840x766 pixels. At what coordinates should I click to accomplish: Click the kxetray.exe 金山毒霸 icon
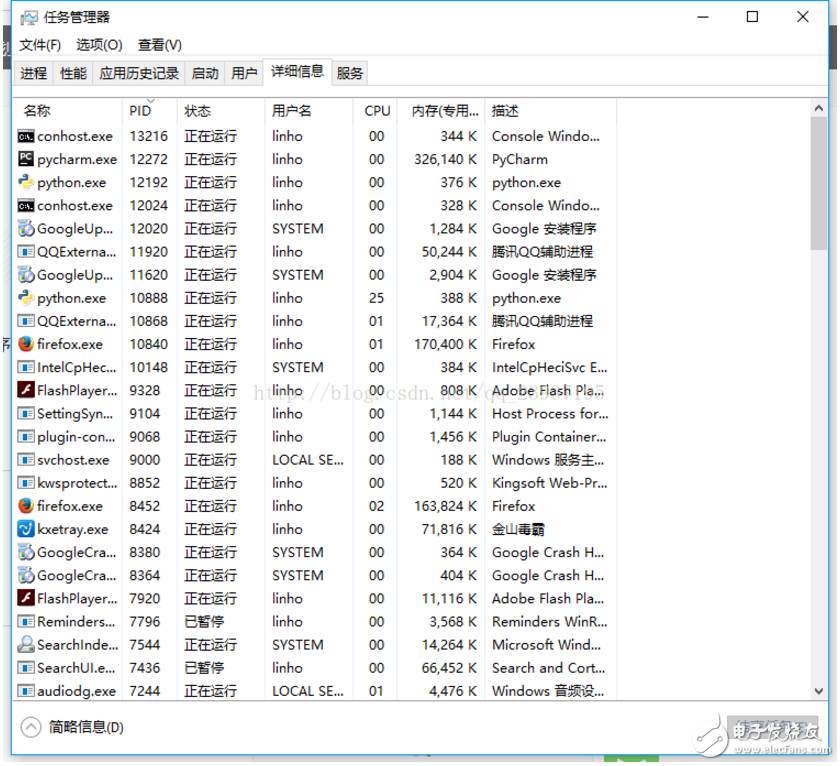(x=25, y=529)
